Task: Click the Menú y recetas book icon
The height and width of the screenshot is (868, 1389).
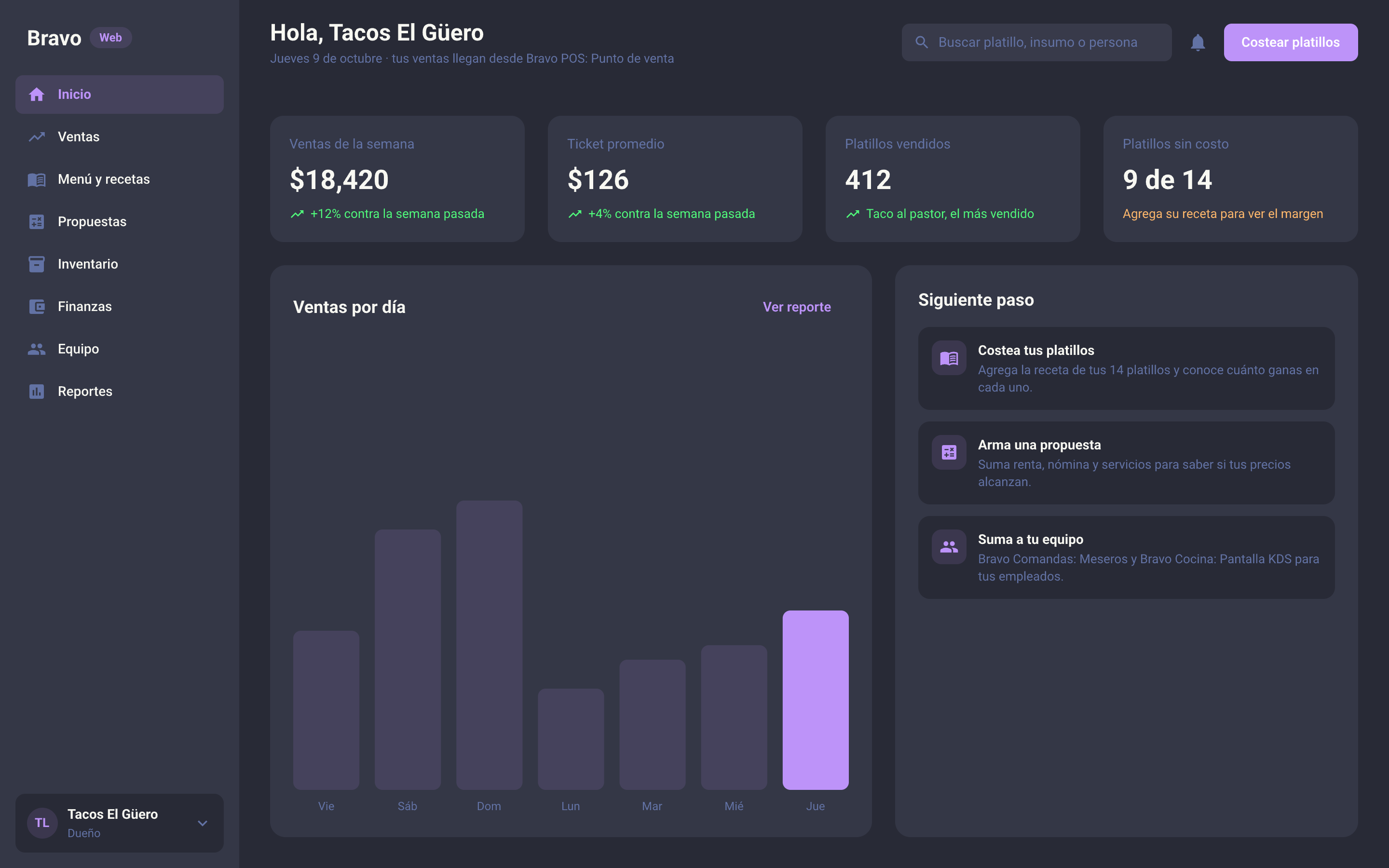Action: (x=37, y=179)
